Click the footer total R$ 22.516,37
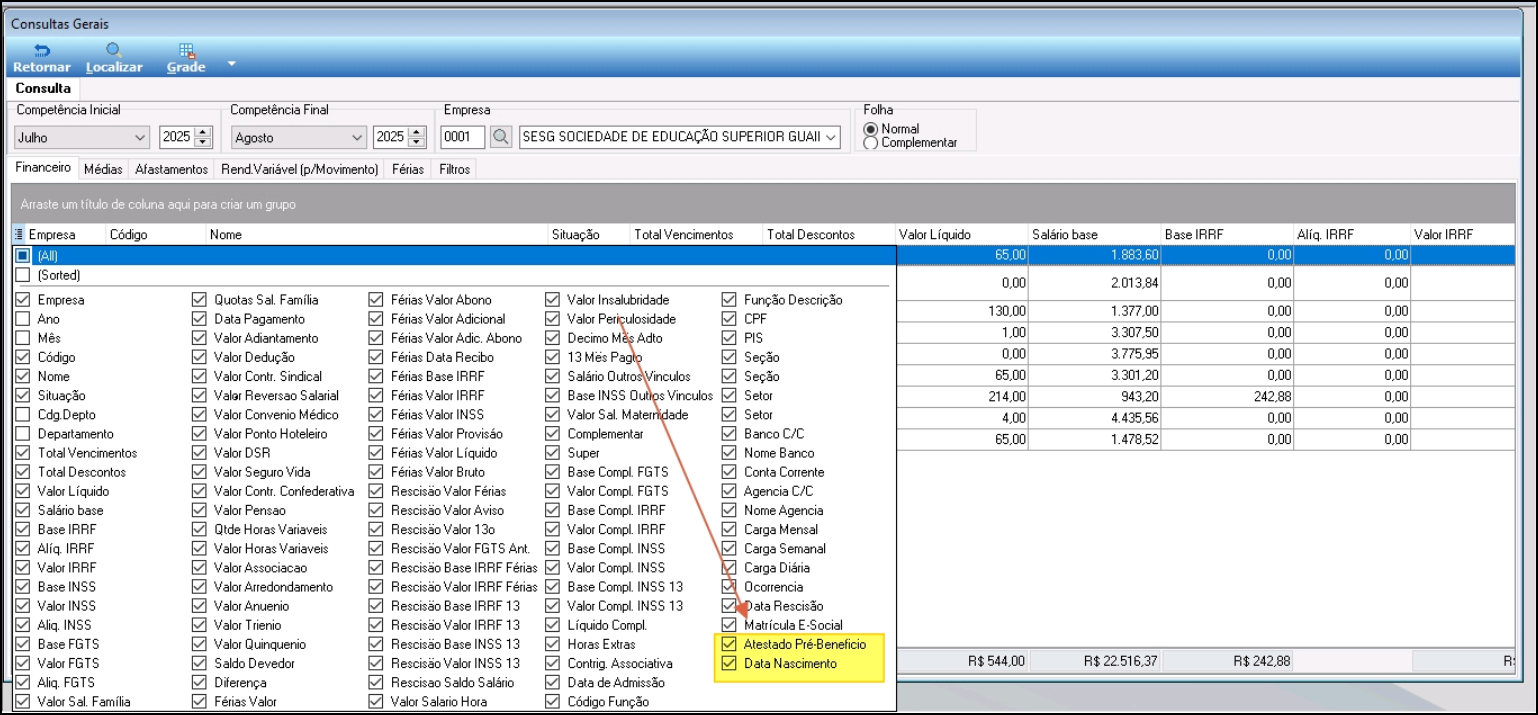 tap(1094, 661)
